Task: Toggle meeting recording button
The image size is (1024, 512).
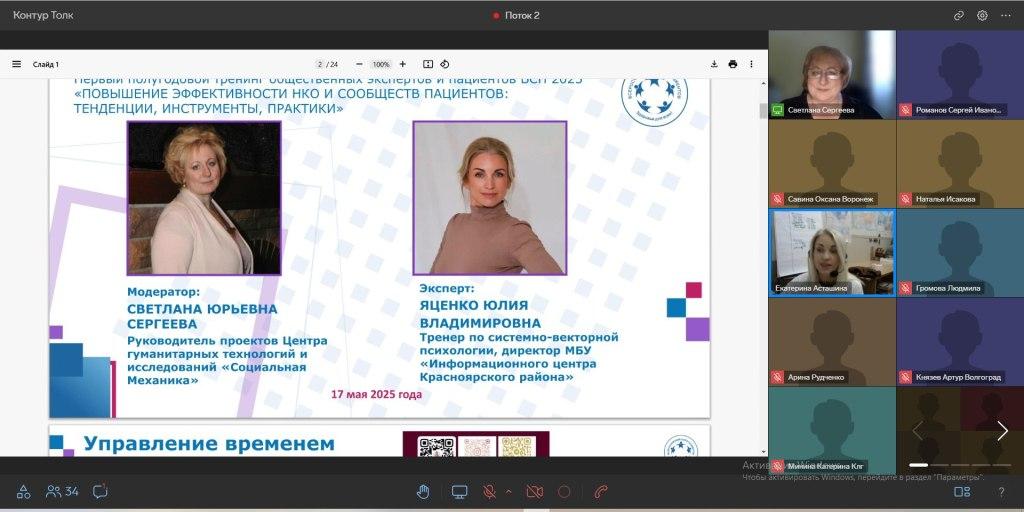Action: (x=564, y=492)
